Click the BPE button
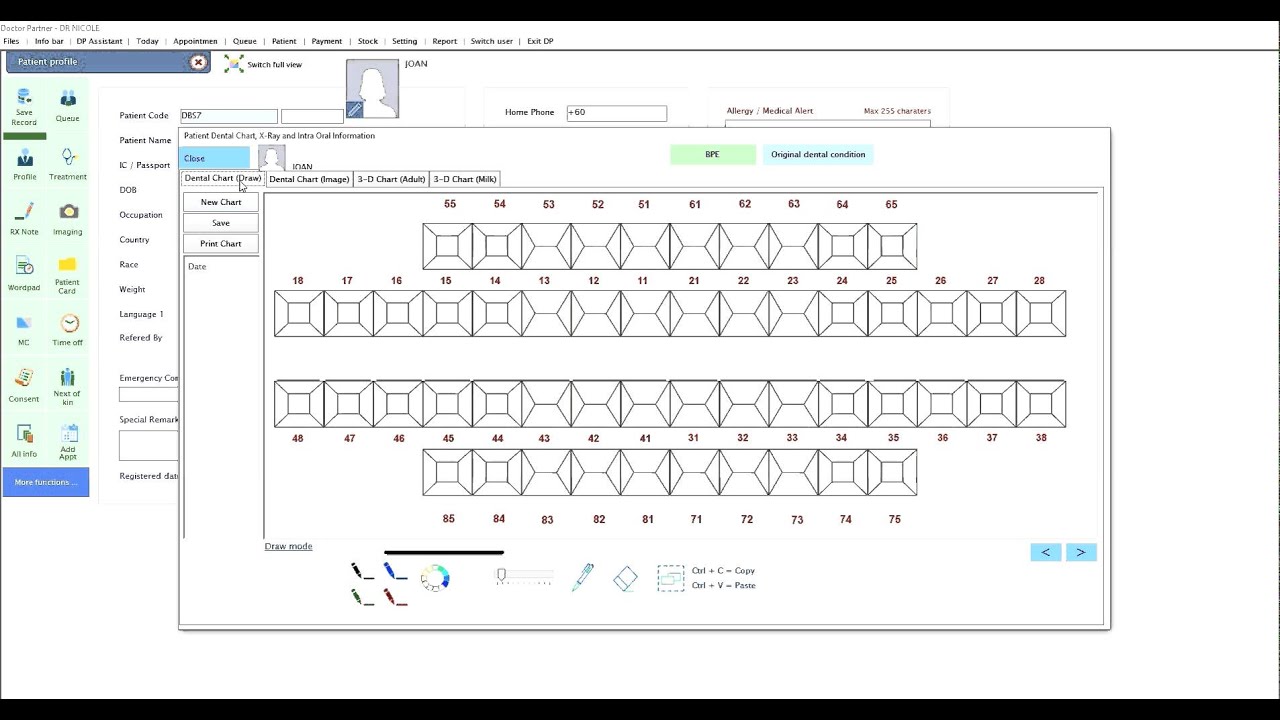1280x720 pixels. pos(712,154)
